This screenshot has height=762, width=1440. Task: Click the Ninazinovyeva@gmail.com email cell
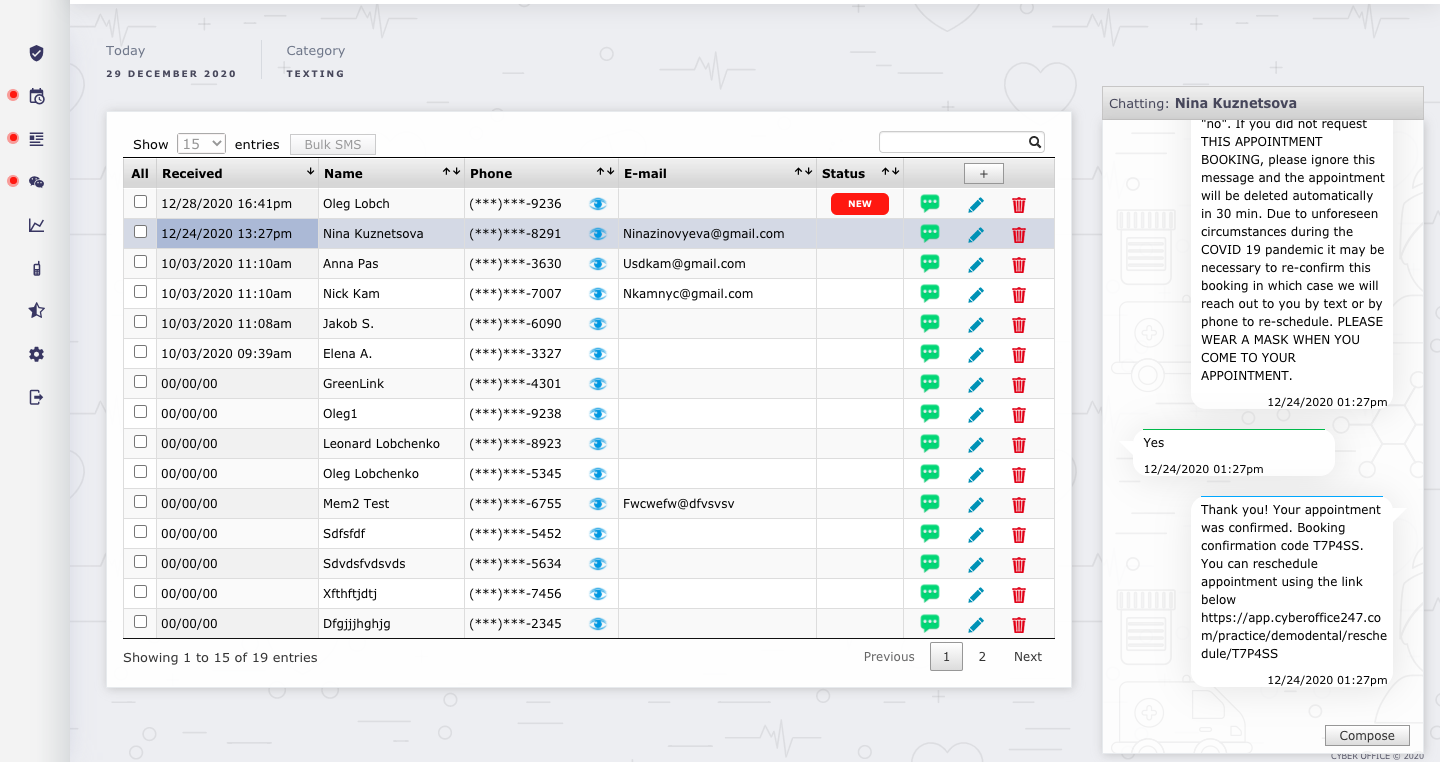[717, 233]
